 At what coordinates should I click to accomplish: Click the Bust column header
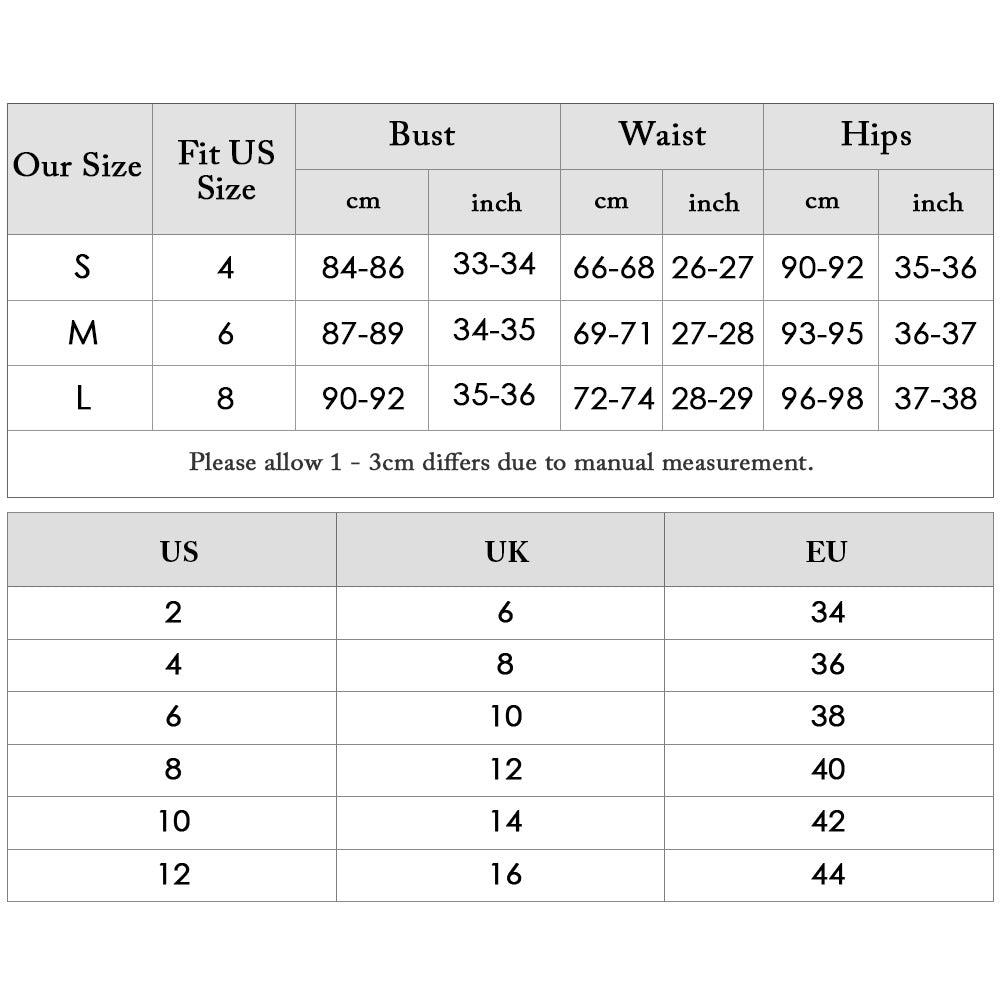[422, 135]
